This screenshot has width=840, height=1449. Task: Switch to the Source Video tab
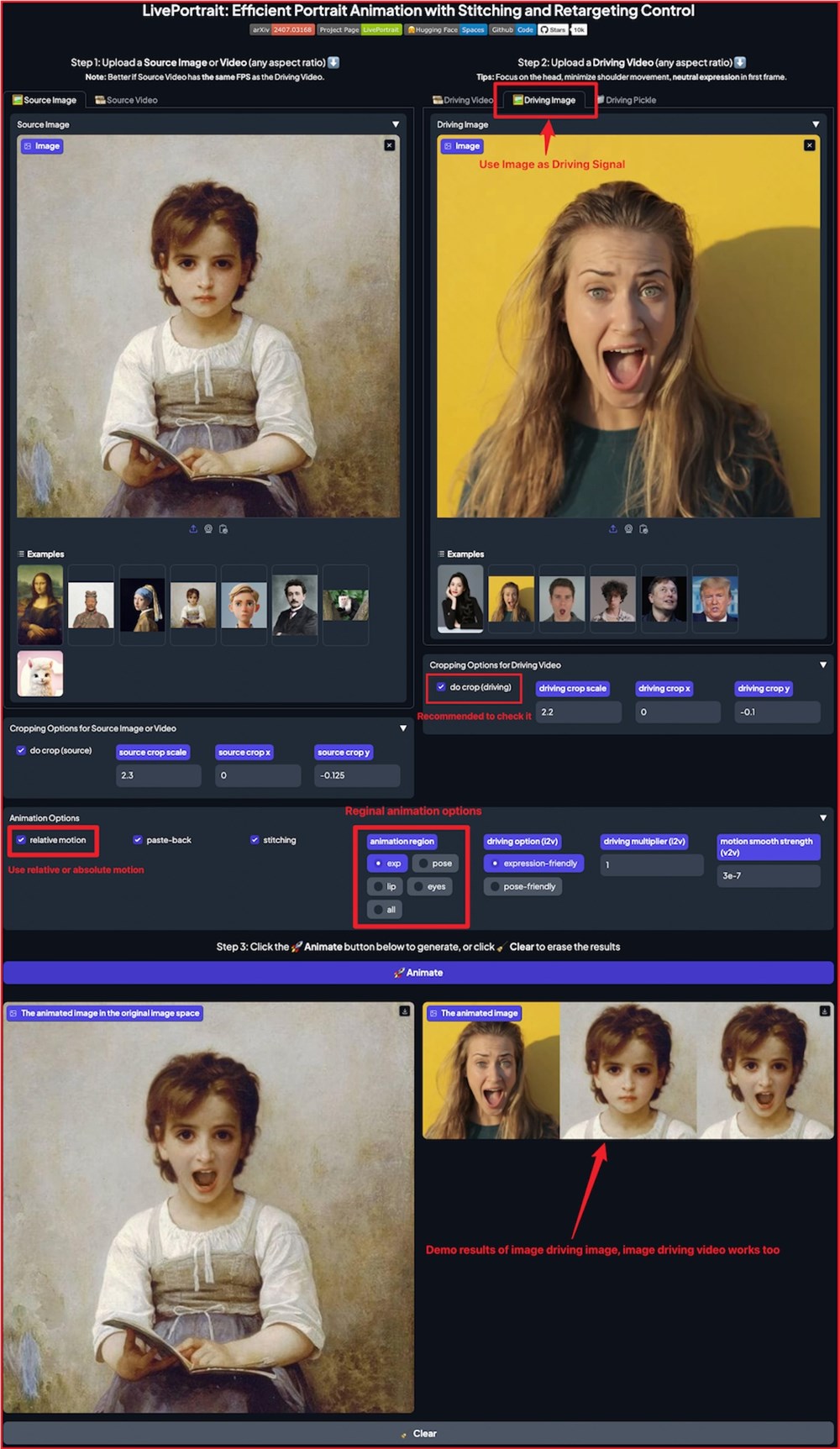tap(126, 100)
